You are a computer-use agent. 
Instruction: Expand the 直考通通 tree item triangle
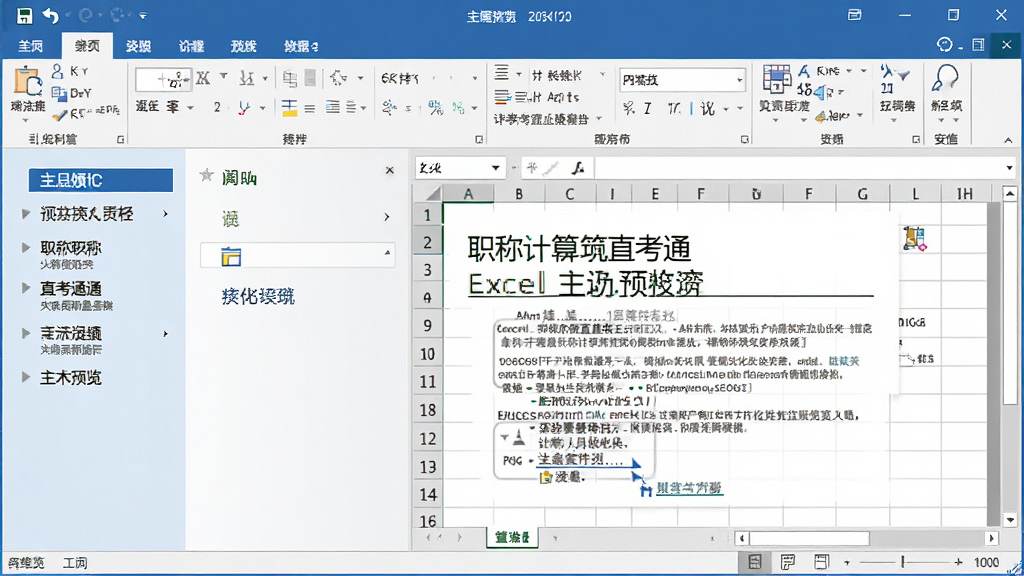click(25, 287)
